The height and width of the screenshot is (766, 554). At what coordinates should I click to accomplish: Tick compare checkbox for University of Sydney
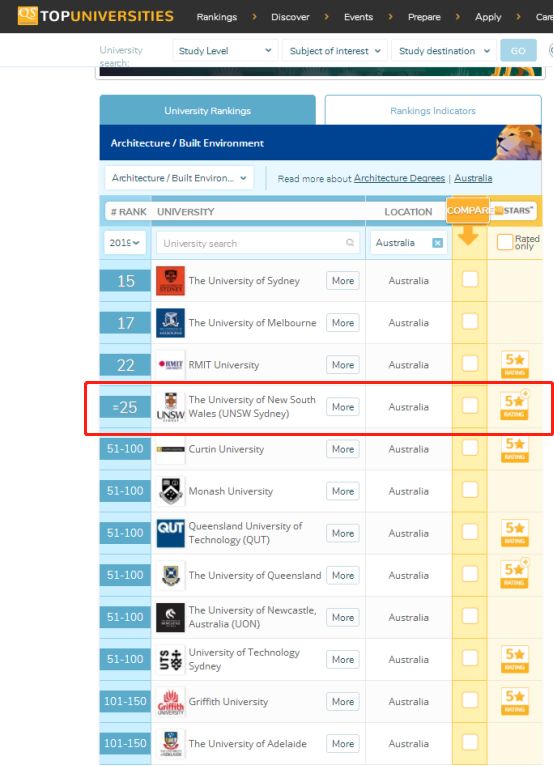click(x=470, y=279)
